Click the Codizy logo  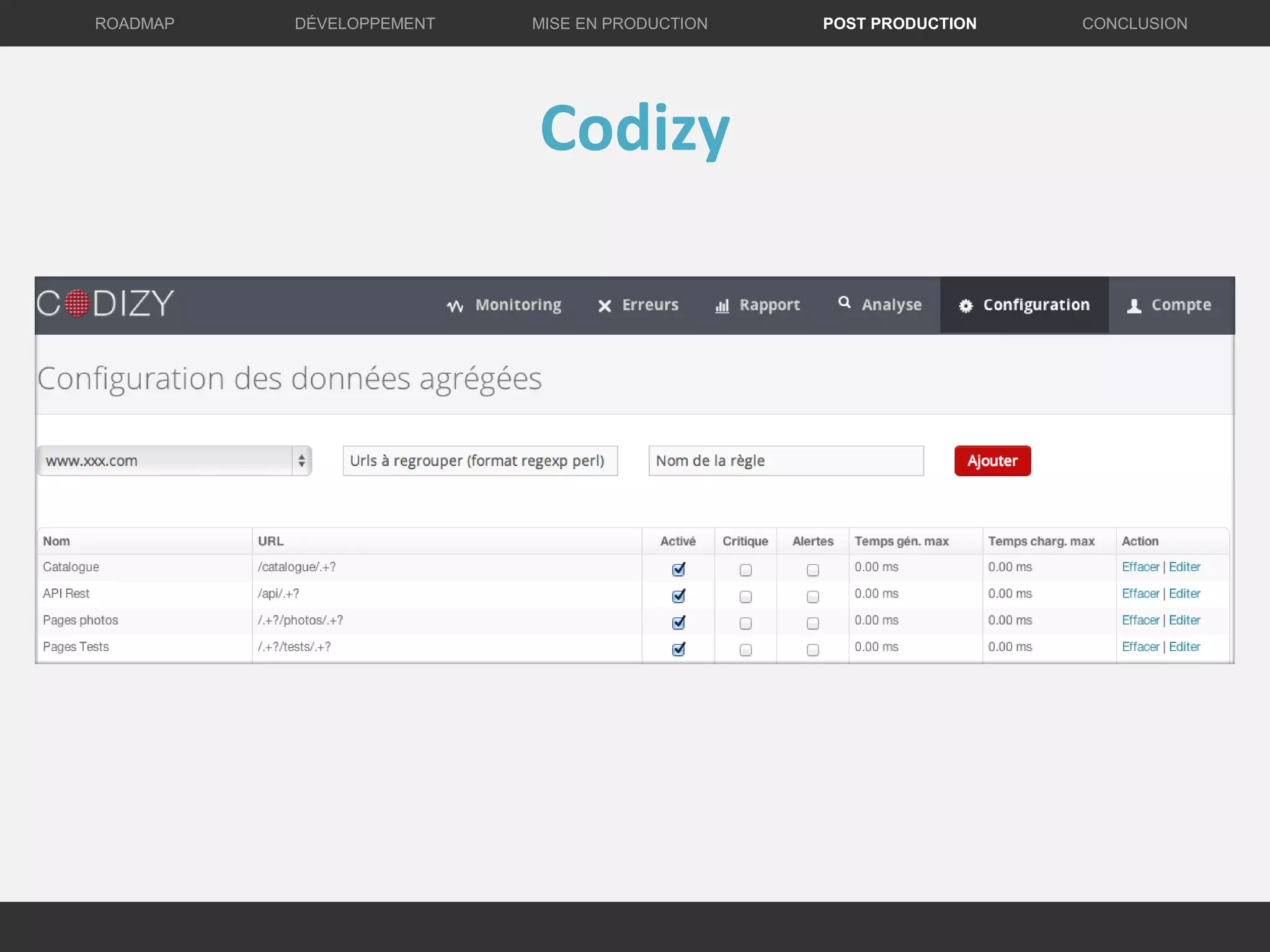click(x=105, y=304)
